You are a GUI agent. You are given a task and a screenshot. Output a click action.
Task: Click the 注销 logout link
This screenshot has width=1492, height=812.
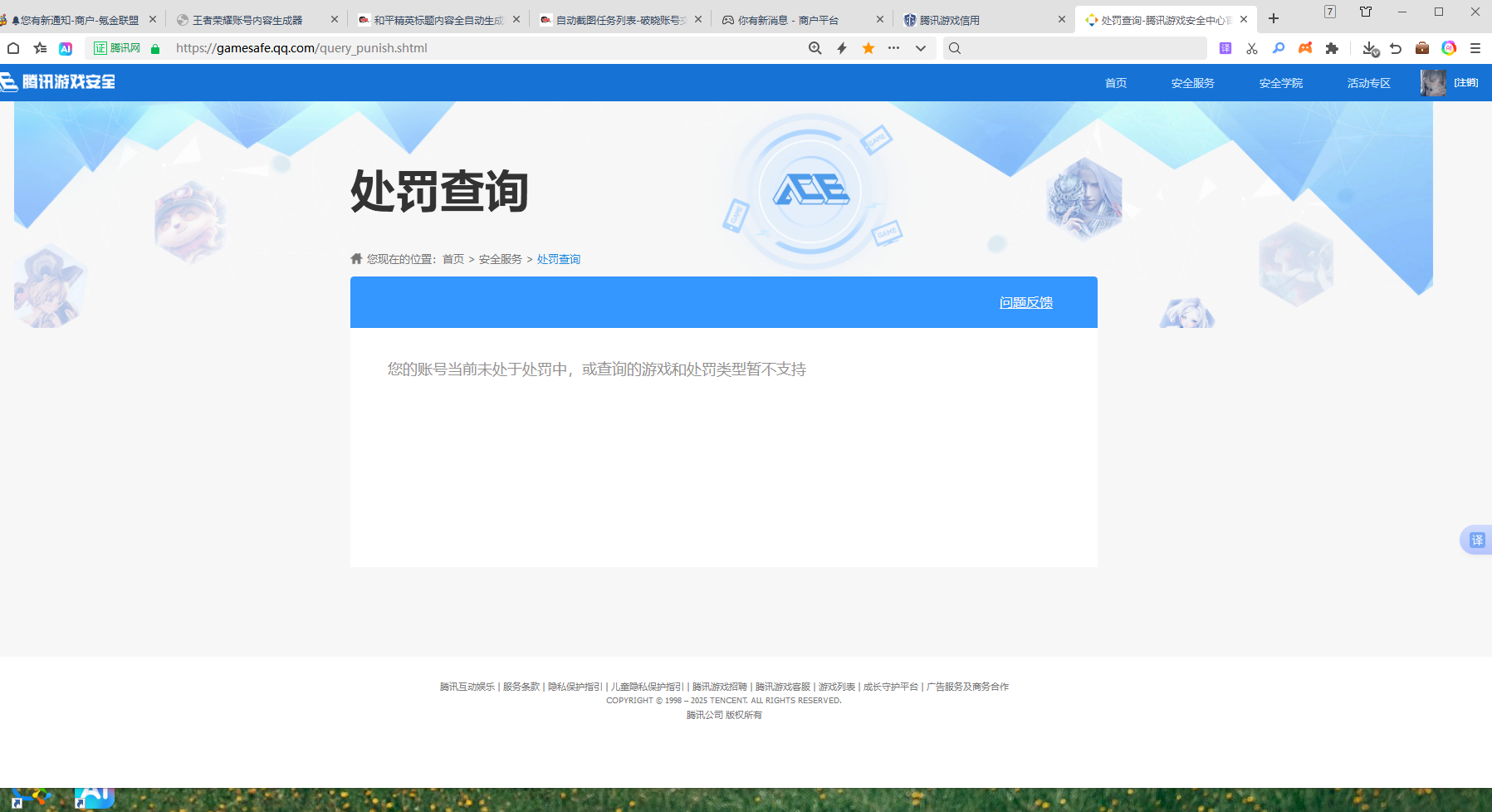(1466, 82)
